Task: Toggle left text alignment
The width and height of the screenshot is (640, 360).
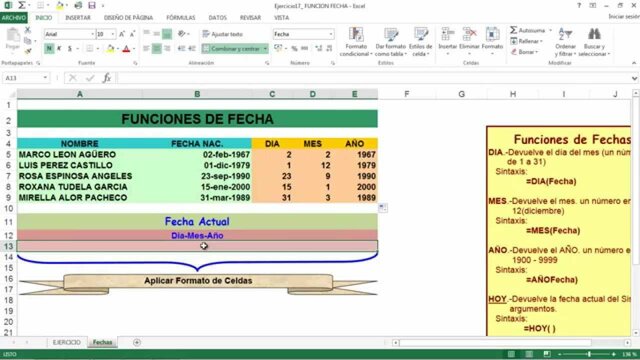Action: [146, 49]
